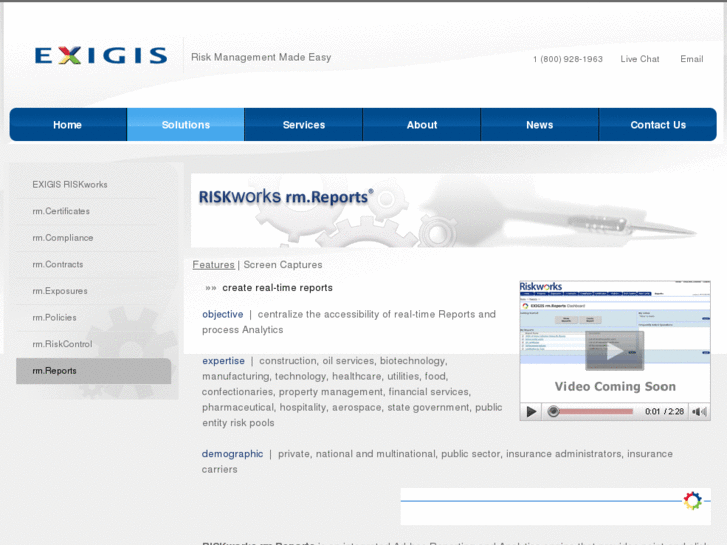Click the 'Video Coming Soon' text

tap(615, 386)
